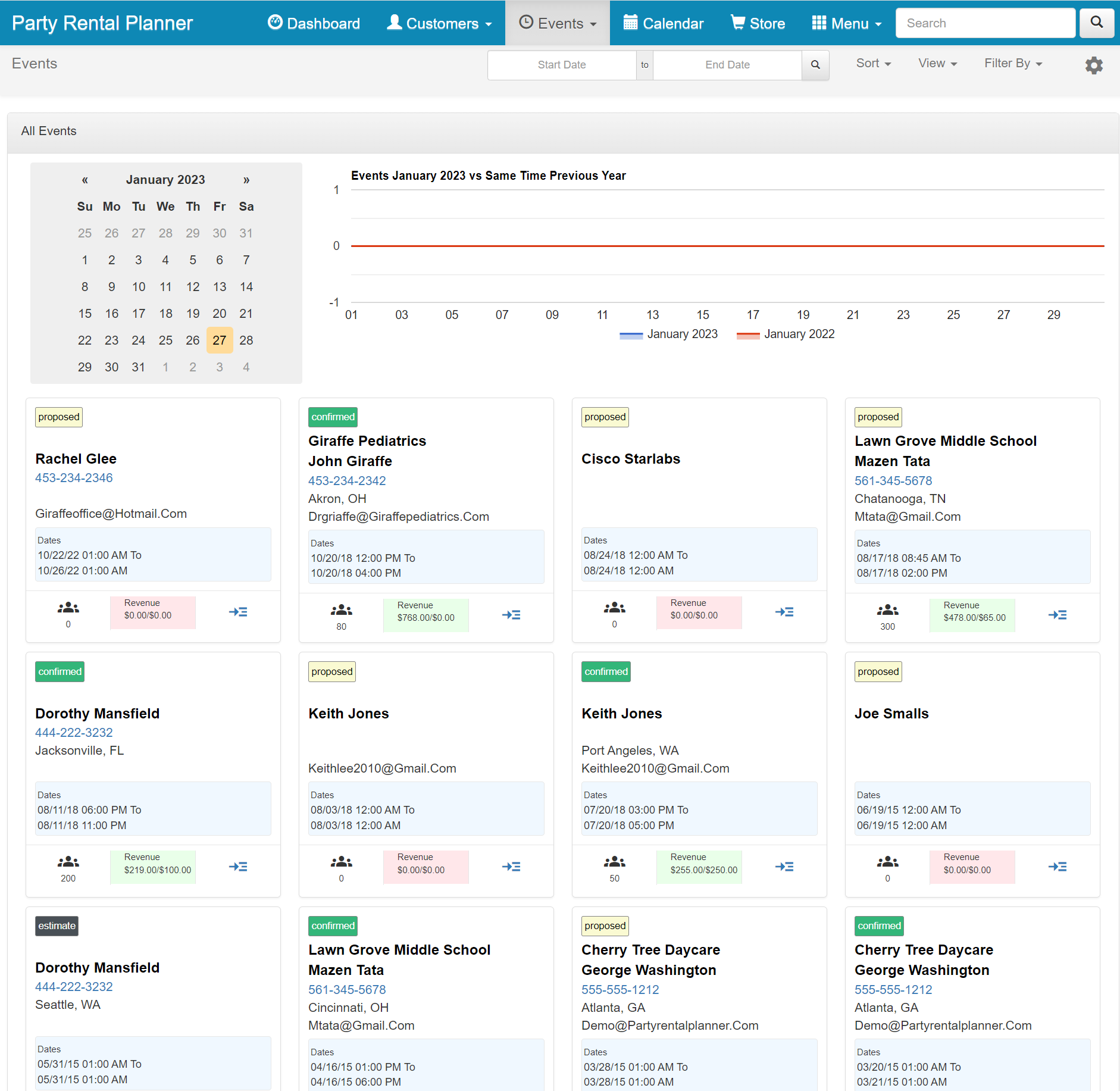Image resolution: width=1120 pixels, height=1091 pixels.
Task: Click the Cincinnati Lawn Grove Middle School title
Action: 399,950
